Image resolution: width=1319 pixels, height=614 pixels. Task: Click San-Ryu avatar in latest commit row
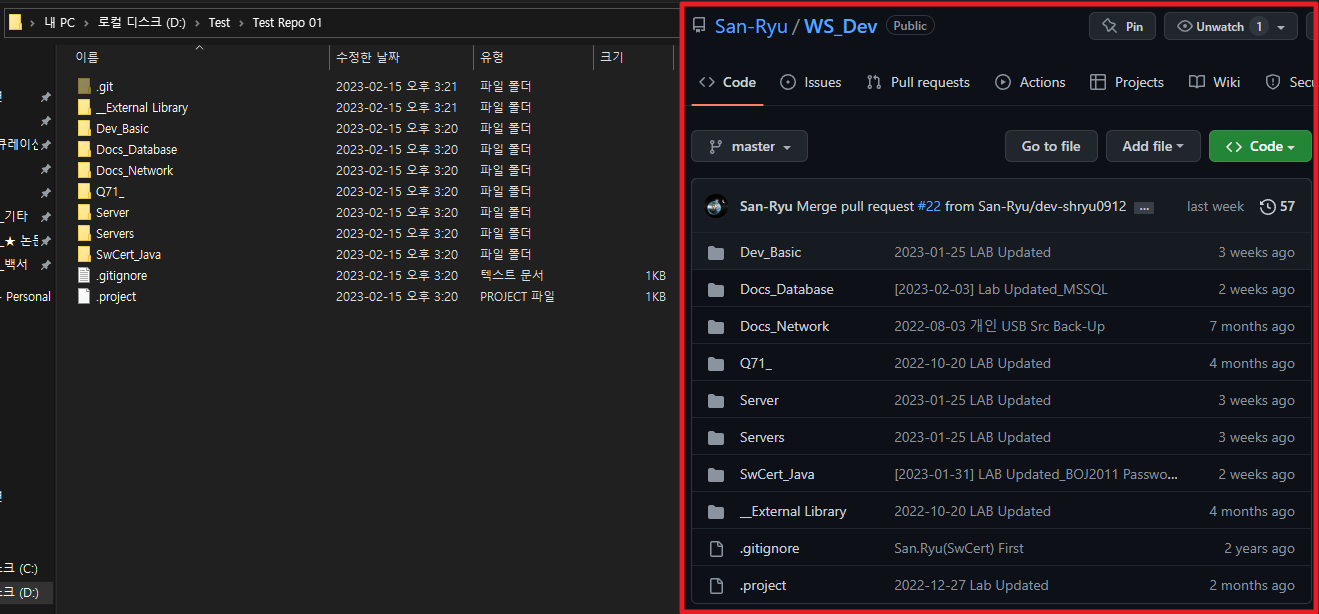click(x=716, y=206)
